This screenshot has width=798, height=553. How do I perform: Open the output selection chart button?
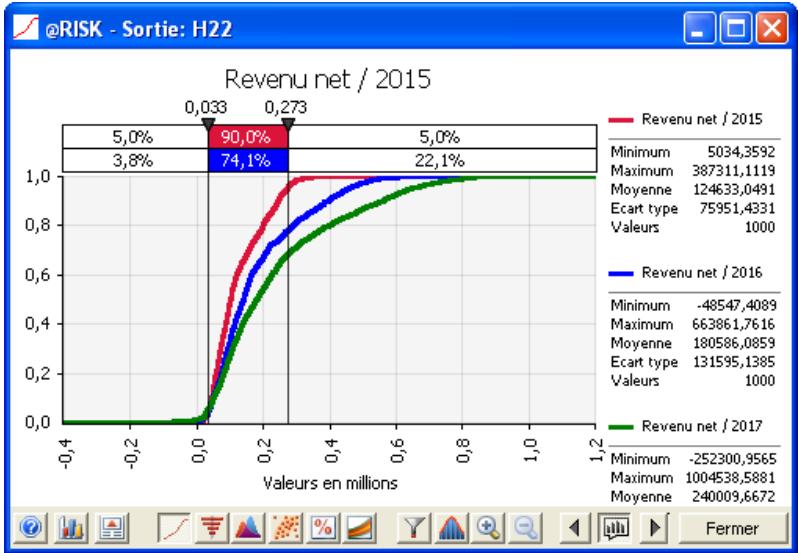[x=613, y=528]
